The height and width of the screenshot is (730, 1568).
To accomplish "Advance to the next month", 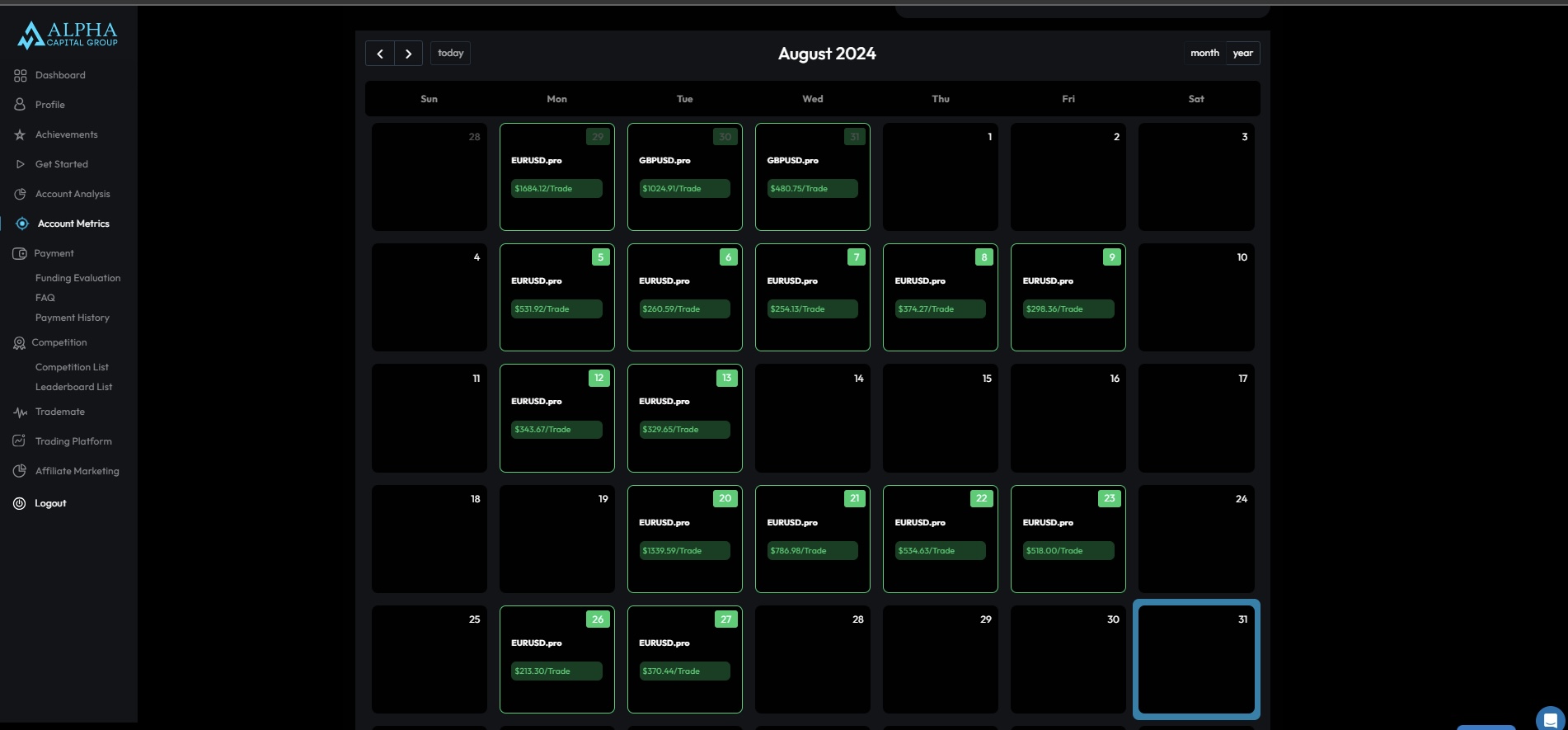I will [x=408, y=54].
